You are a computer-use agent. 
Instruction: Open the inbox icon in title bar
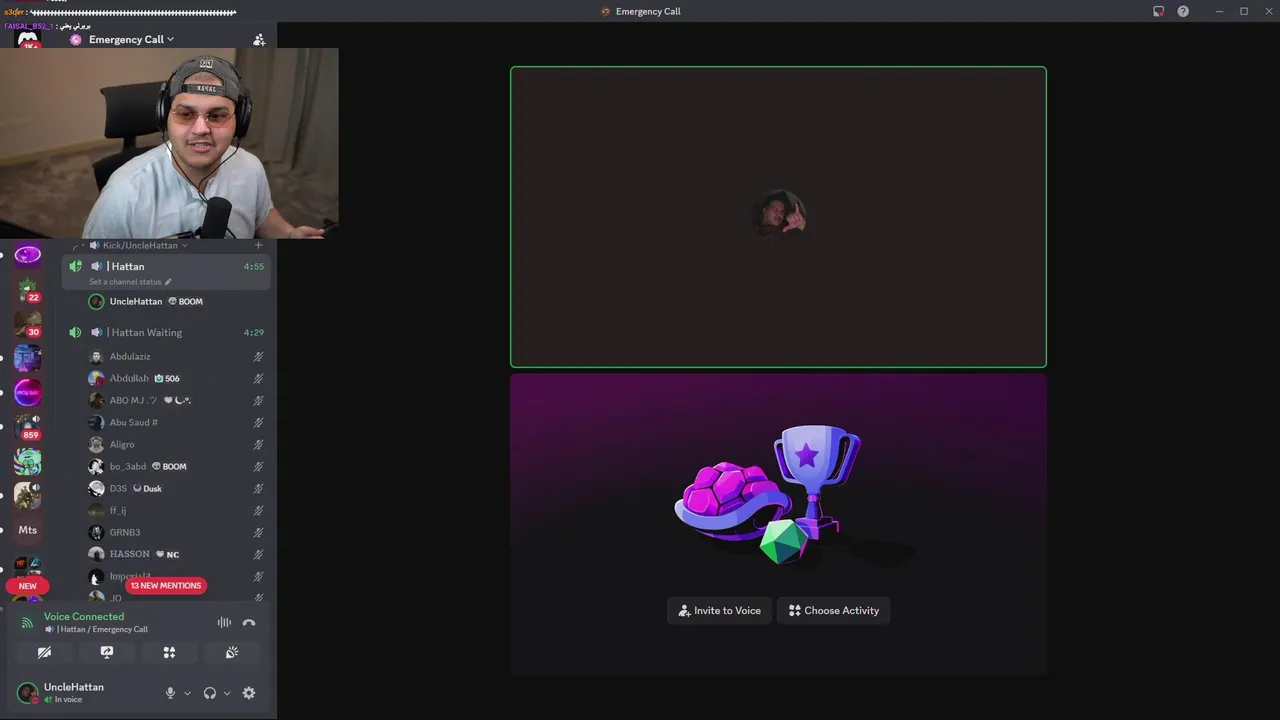pos(1158,11)
